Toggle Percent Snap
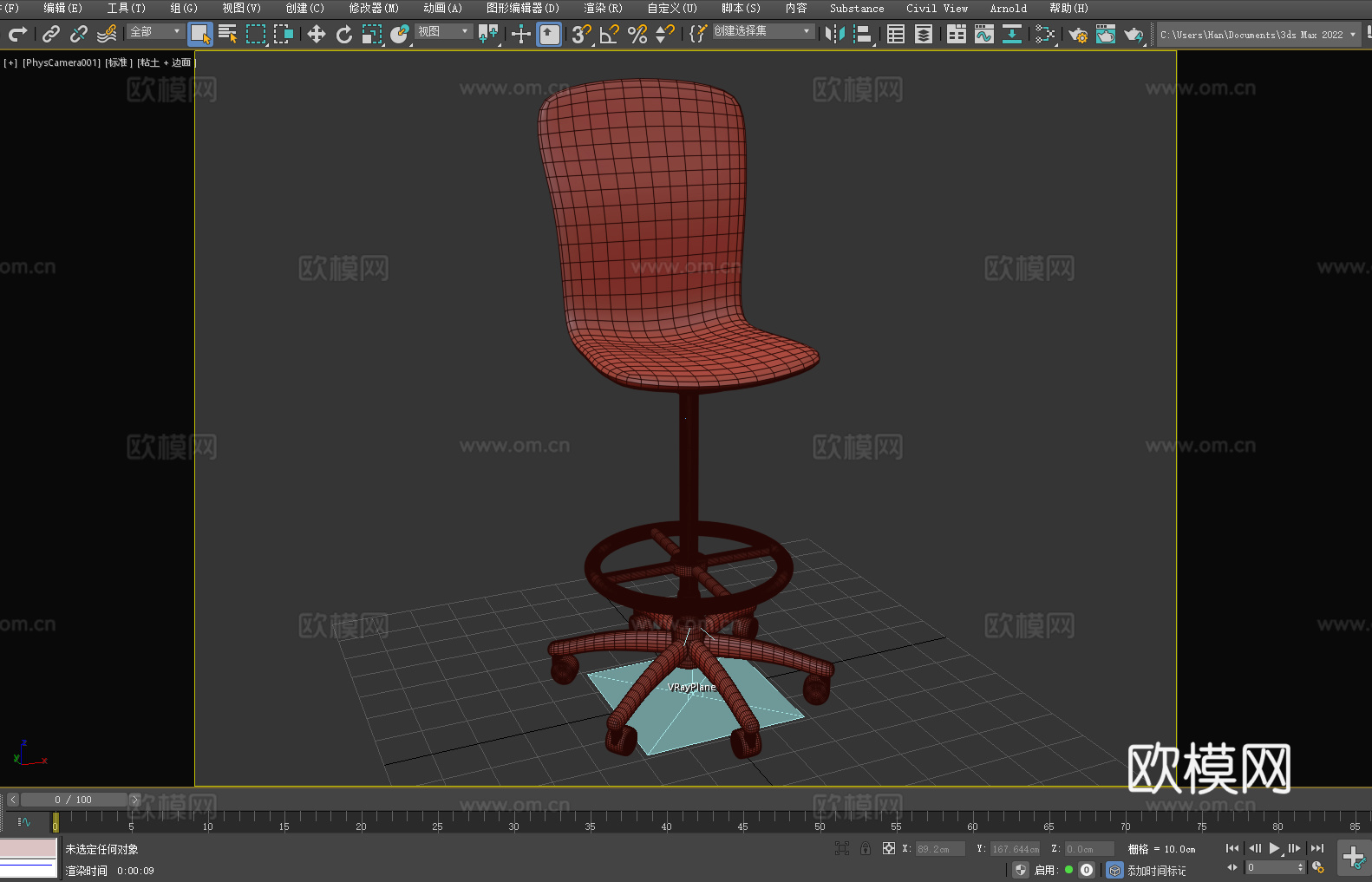1372x882 pixels. pos(637,34)
